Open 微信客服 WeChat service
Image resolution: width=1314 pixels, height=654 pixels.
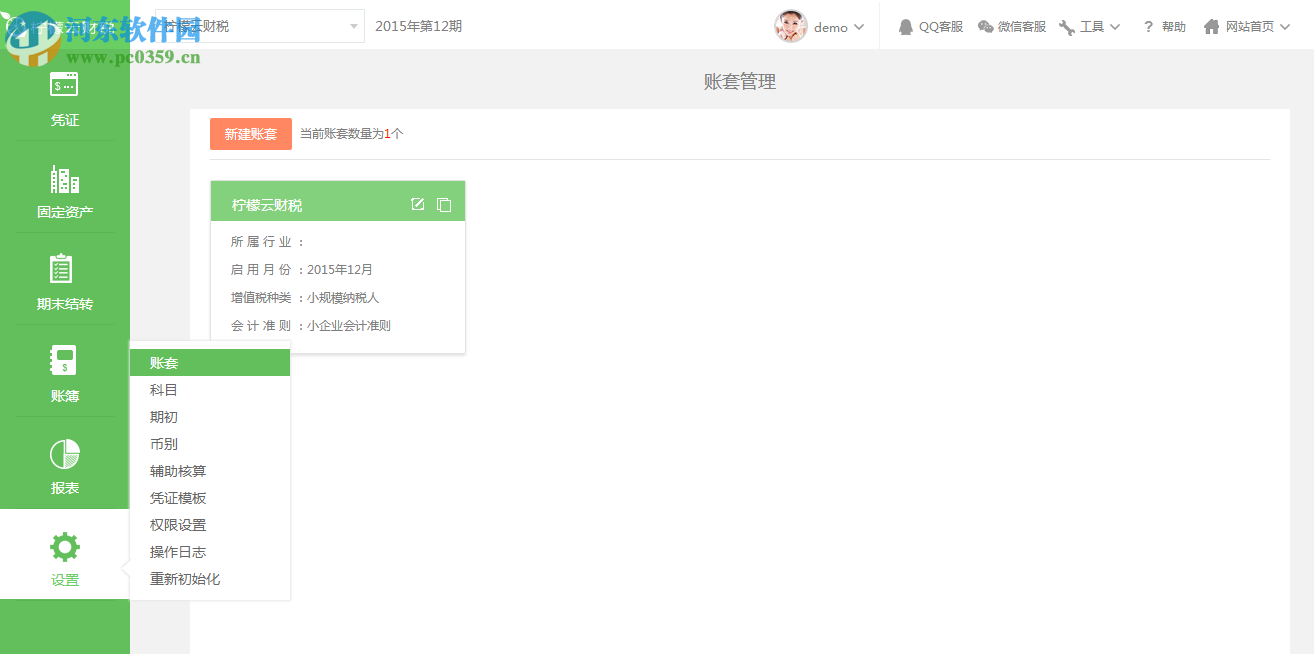point(1012,26)
